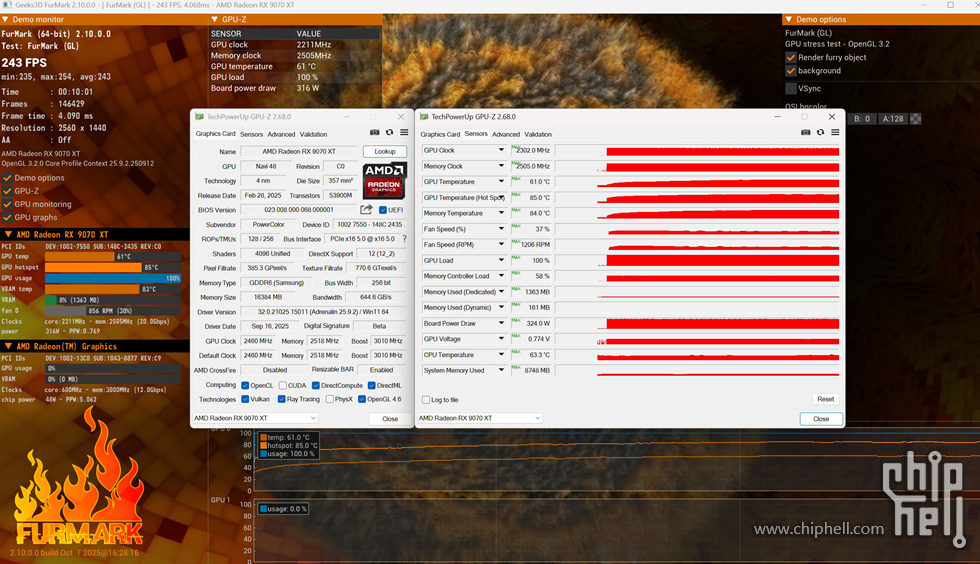Collapse the Demo monitor panel header
The image size is (980, 564).
[x=6, y=19]
